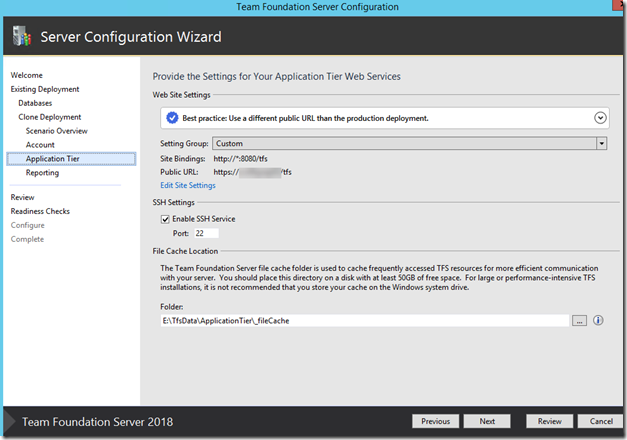The image size is (627, 440).
Task: Select Clone Deployment in wizard navigation
Action: 50,117
